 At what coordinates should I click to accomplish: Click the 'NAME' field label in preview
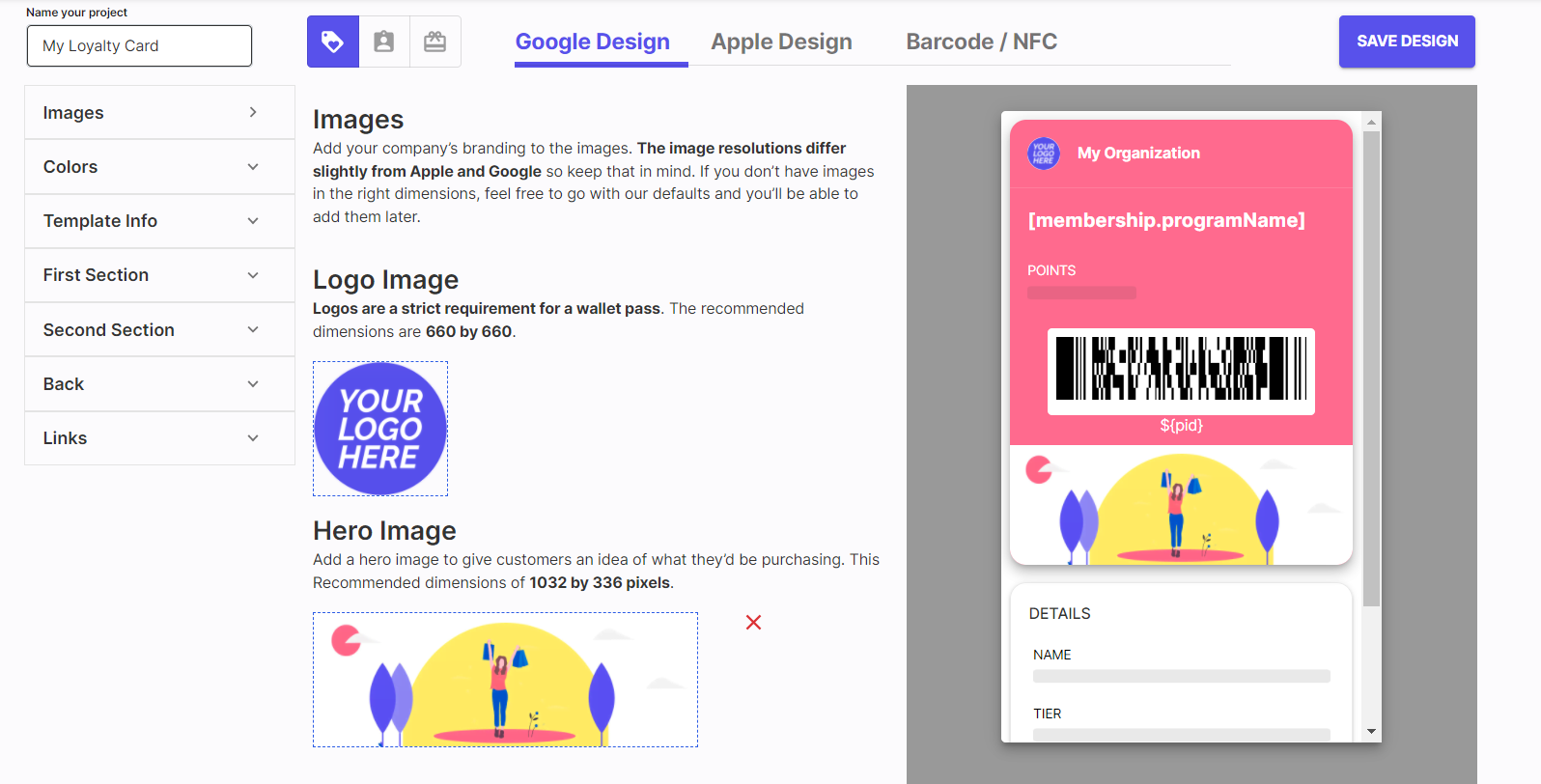pos(1051,655)
